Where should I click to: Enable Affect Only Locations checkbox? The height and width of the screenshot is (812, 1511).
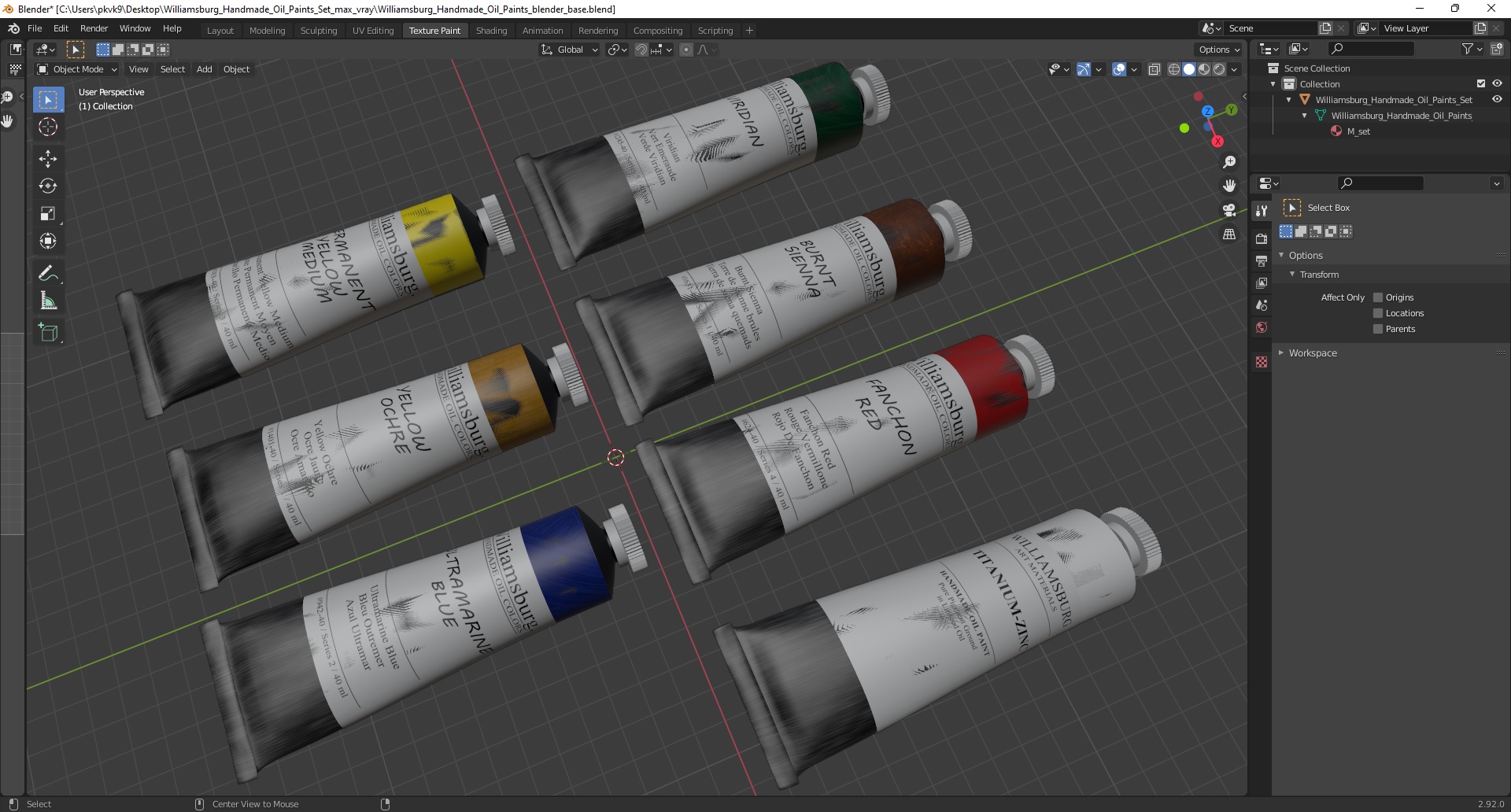tap(1378, 313)
